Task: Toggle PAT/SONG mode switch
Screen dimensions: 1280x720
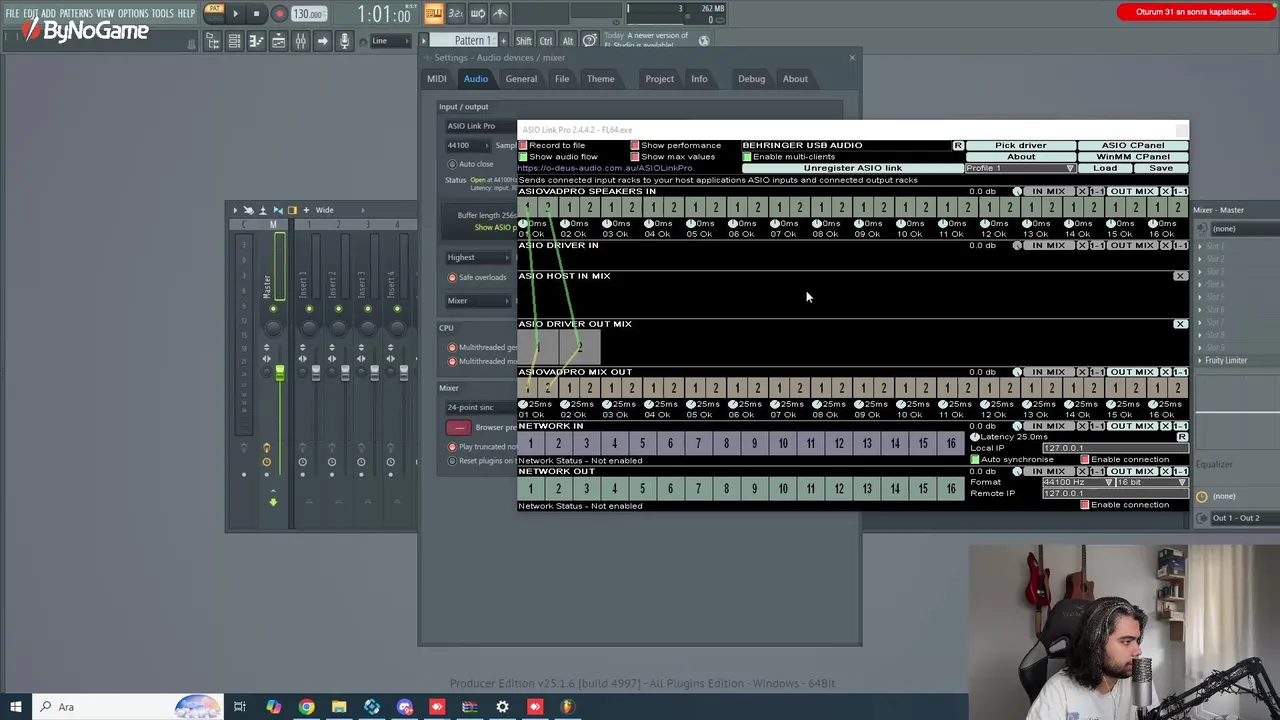Action: coord(214,13)
